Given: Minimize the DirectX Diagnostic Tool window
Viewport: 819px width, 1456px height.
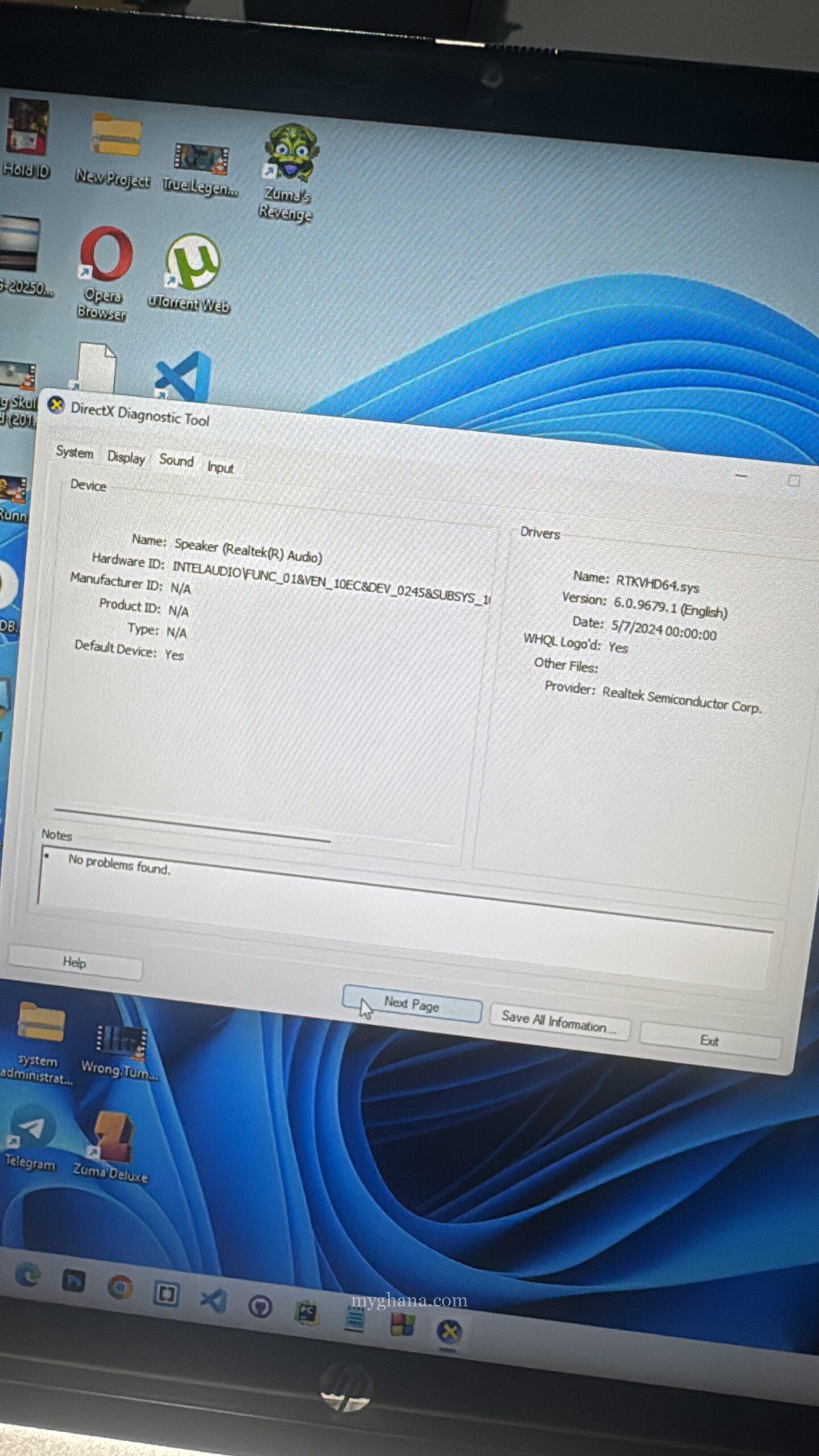Looking at the screenshot, I should pyautogui.click(x=741, y=475).
